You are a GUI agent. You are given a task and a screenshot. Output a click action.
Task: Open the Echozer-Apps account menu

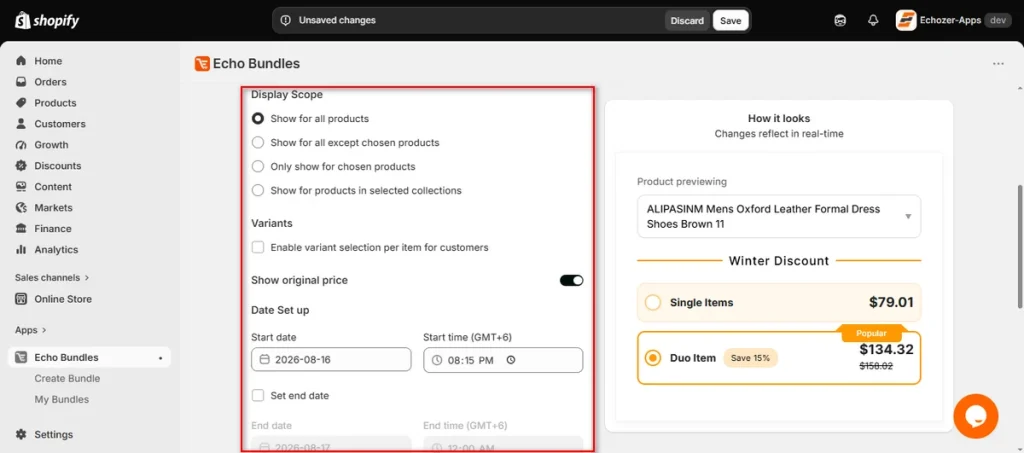pyautogui.click(x=954, y=20)
